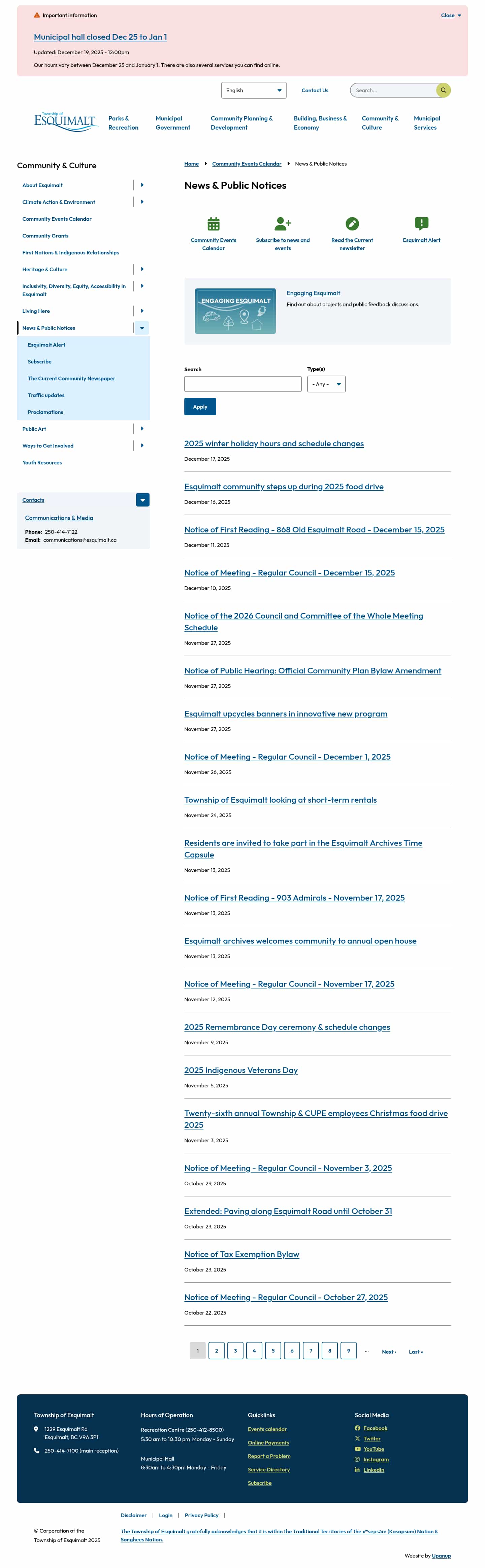Open the Type(s) '- Any -' dropdown

coord(326,383)
